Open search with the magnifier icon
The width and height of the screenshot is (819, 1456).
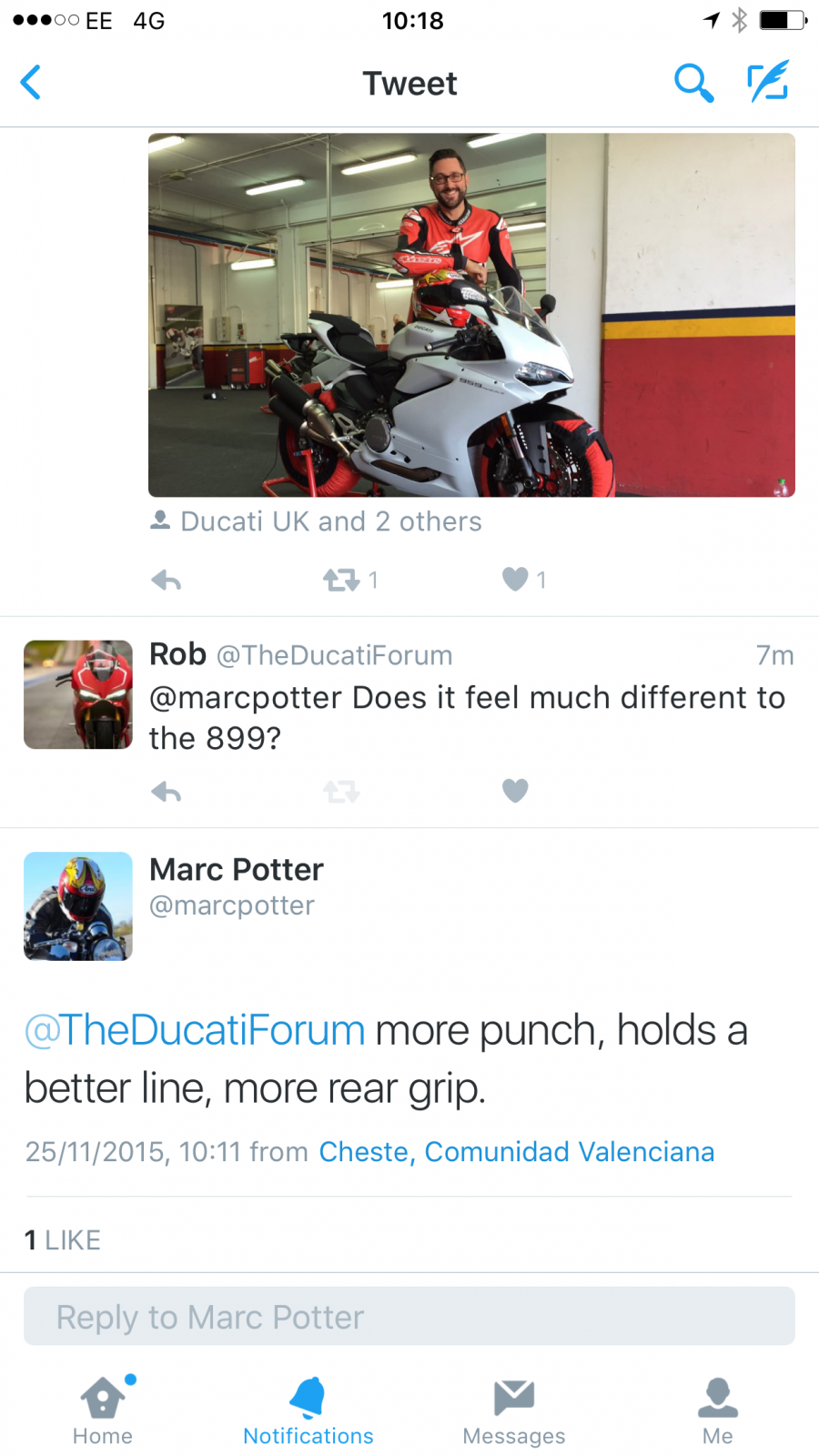(x=693, y=83)
